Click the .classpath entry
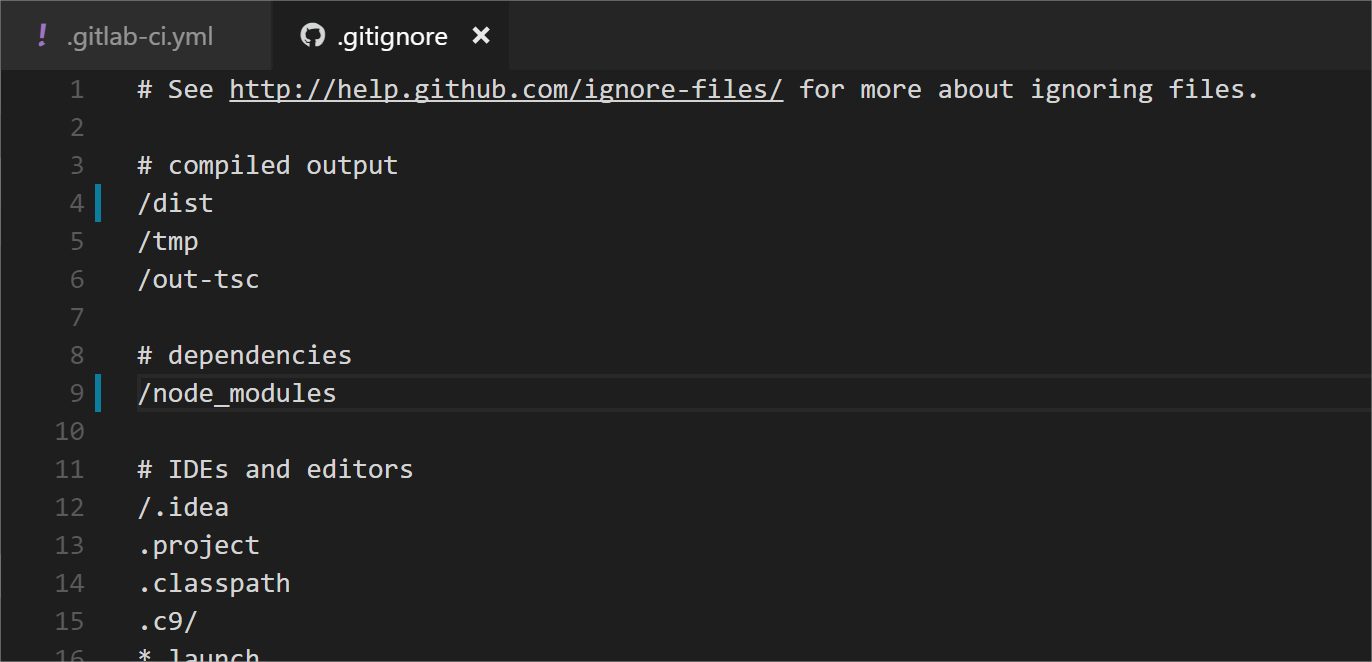Screen dimensions: 1372x662 pyautogui.click(x=214, y=584)
